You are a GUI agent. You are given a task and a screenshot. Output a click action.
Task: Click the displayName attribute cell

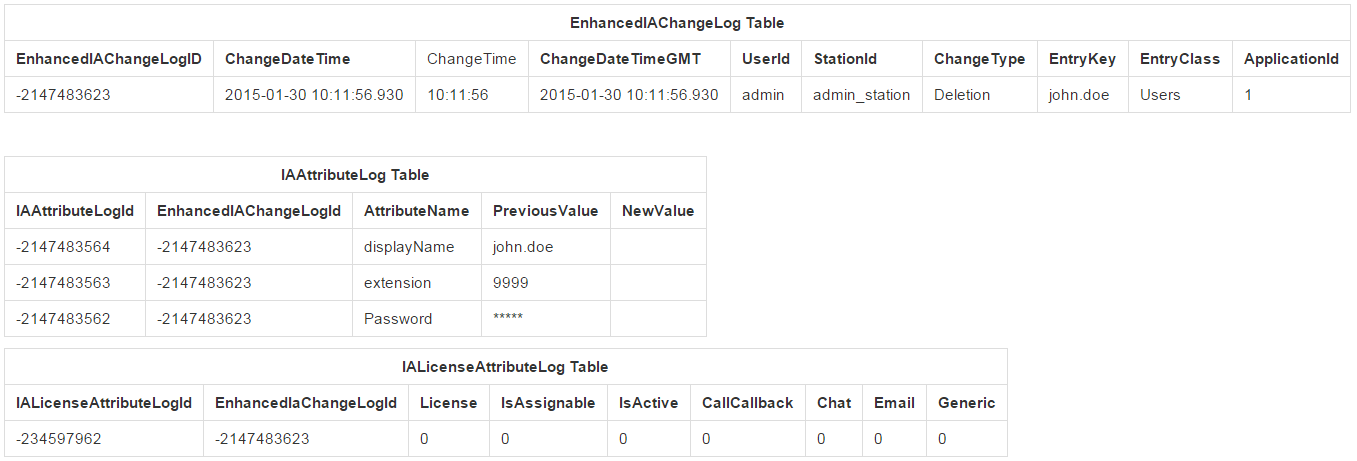click(x=409, y=247)
